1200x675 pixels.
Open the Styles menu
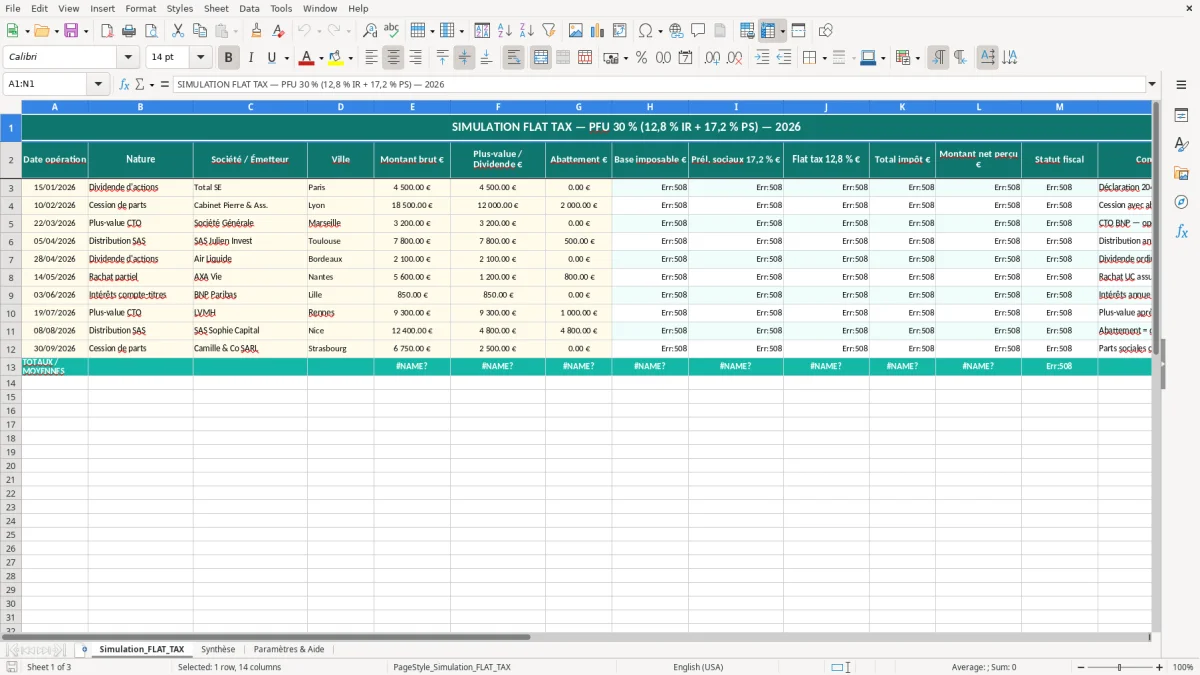pyautogui.click(x=180, y=8)
